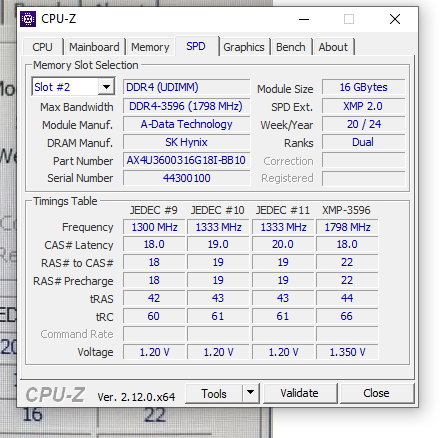The height and width of the screenshot is (438, 443).
Task: Close the CPU-Z window with X
Action: (395, 19)
